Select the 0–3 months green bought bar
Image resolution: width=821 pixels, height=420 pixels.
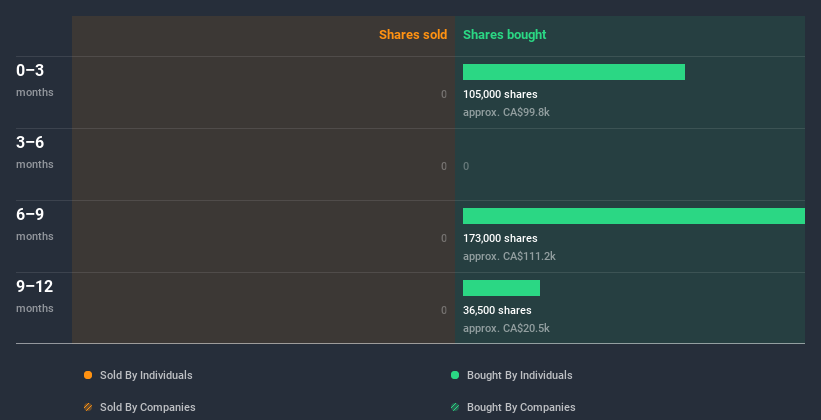pos(574,72)
